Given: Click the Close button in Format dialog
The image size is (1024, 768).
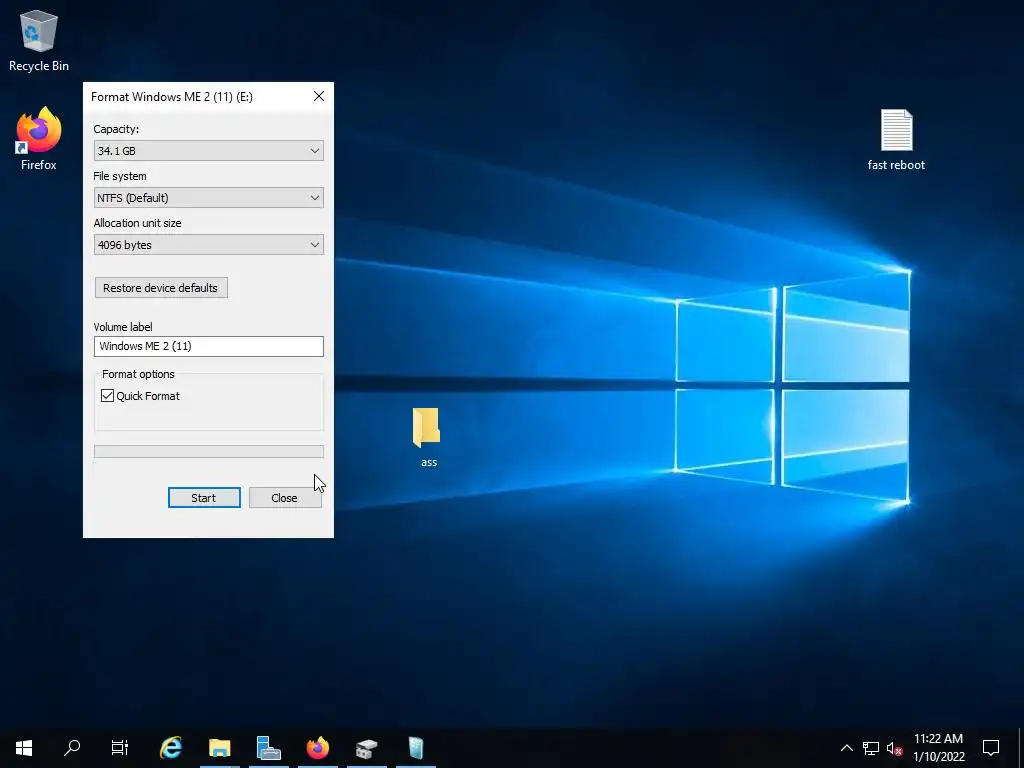Looking at the screenshot, I should click(285, 498).
